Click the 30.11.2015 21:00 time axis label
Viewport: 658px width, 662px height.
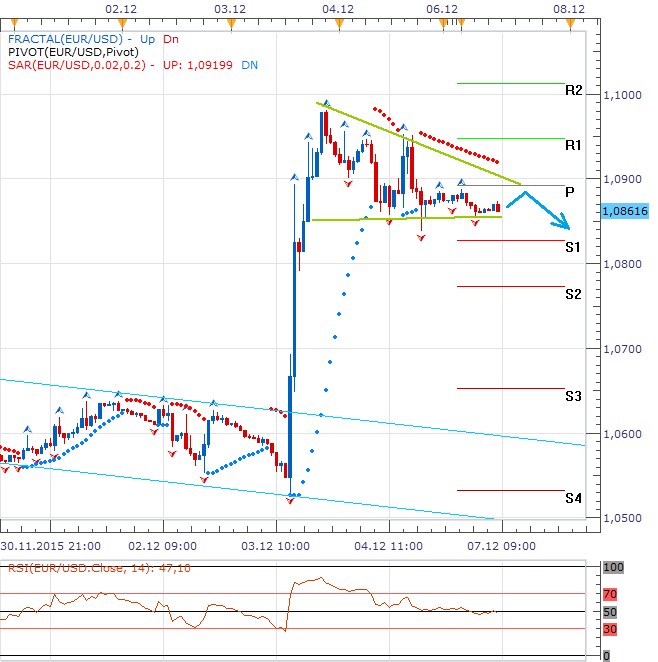[x=49, y=547]
